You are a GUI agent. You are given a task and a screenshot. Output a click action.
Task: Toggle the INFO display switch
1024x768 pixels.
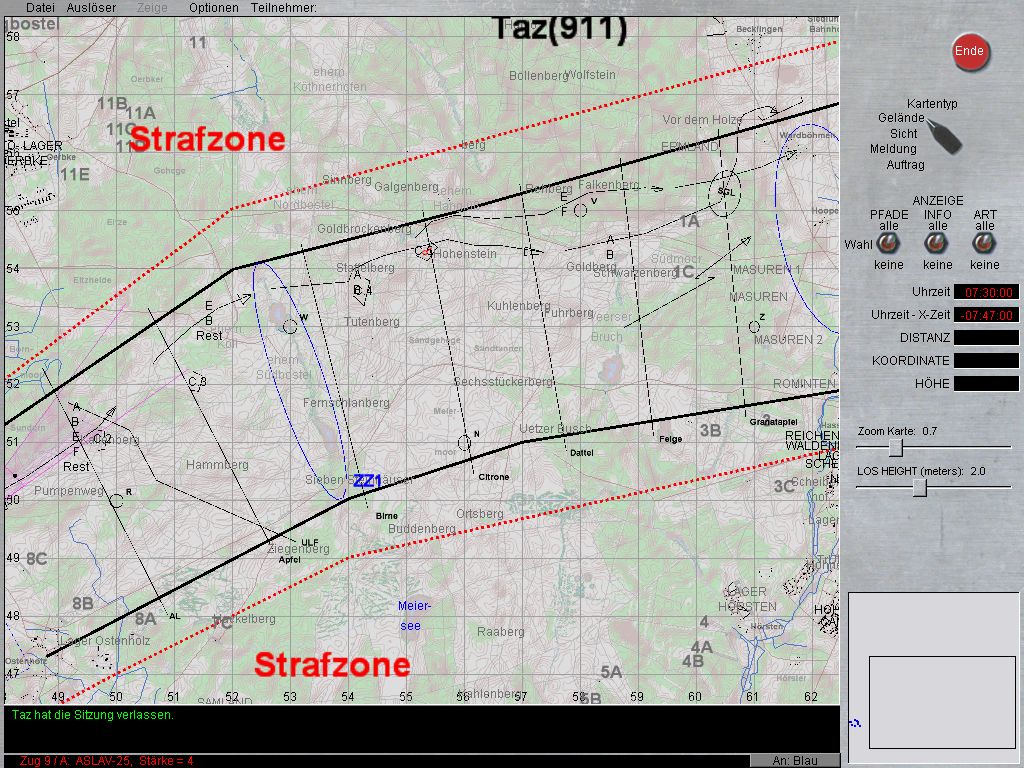coord(937,242)
